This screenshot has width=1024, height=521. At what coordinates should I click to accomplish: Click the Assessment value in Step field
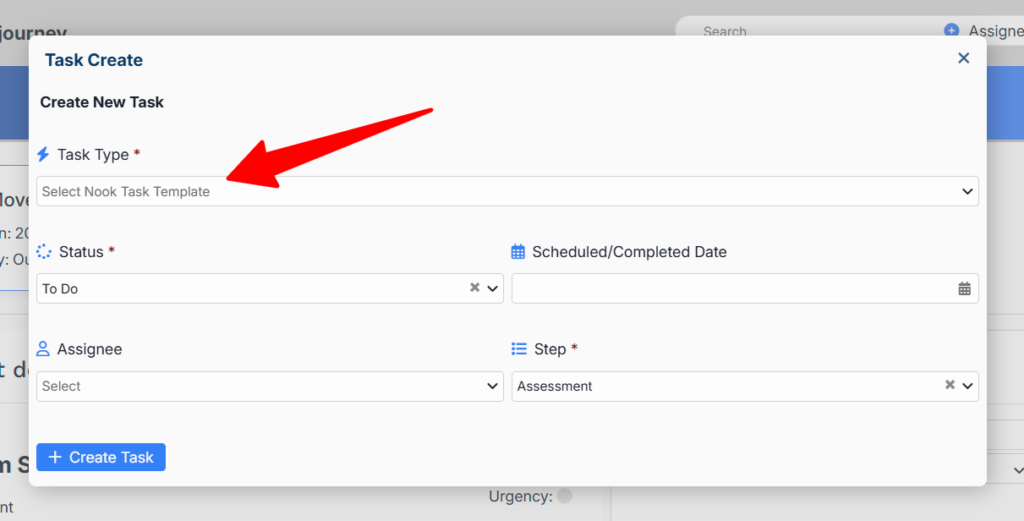555,386
